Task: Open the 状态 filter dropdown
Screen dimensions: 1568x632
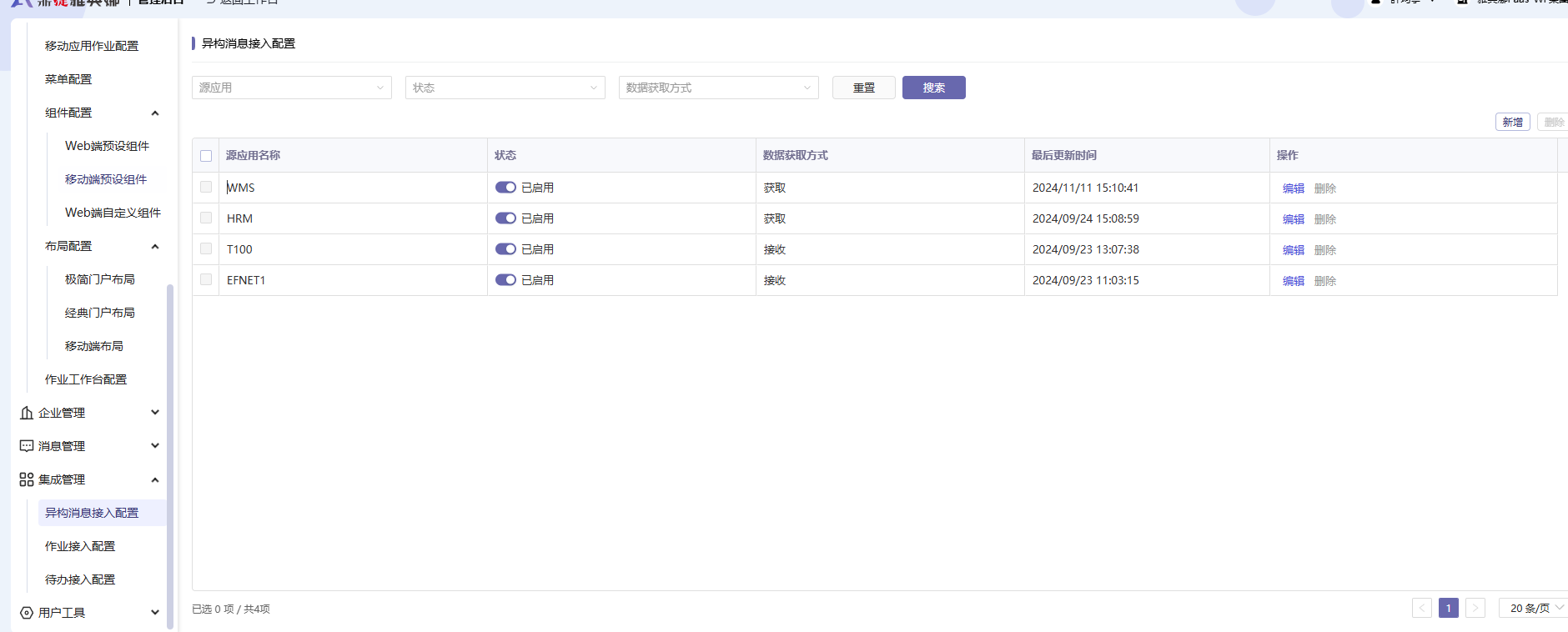Action: 505,88
